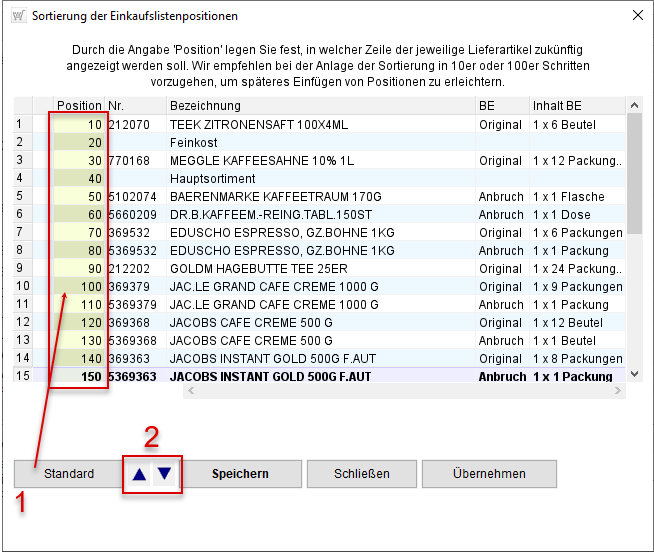Sort by the Position column header
Viewport: 654px width, 552px height.
click(78, 106)
